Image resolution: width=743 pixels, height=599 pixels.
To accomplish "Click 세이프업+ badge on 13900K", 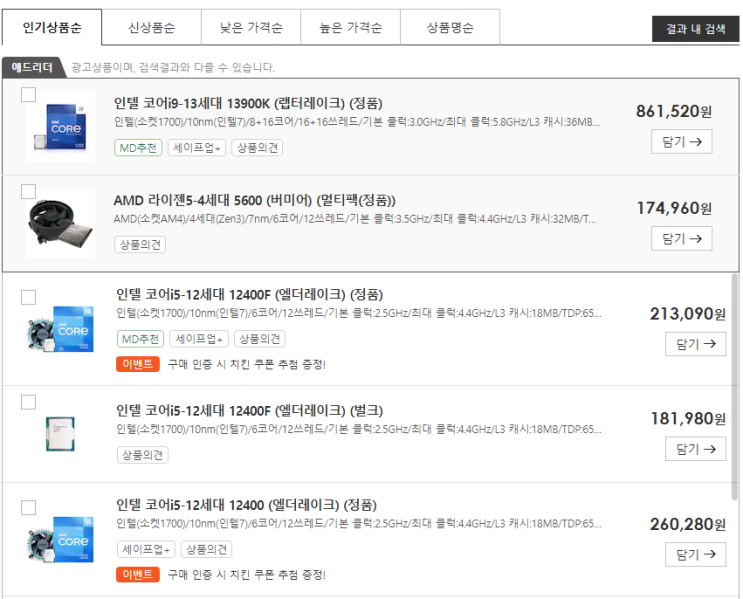I will click(197, 148).
